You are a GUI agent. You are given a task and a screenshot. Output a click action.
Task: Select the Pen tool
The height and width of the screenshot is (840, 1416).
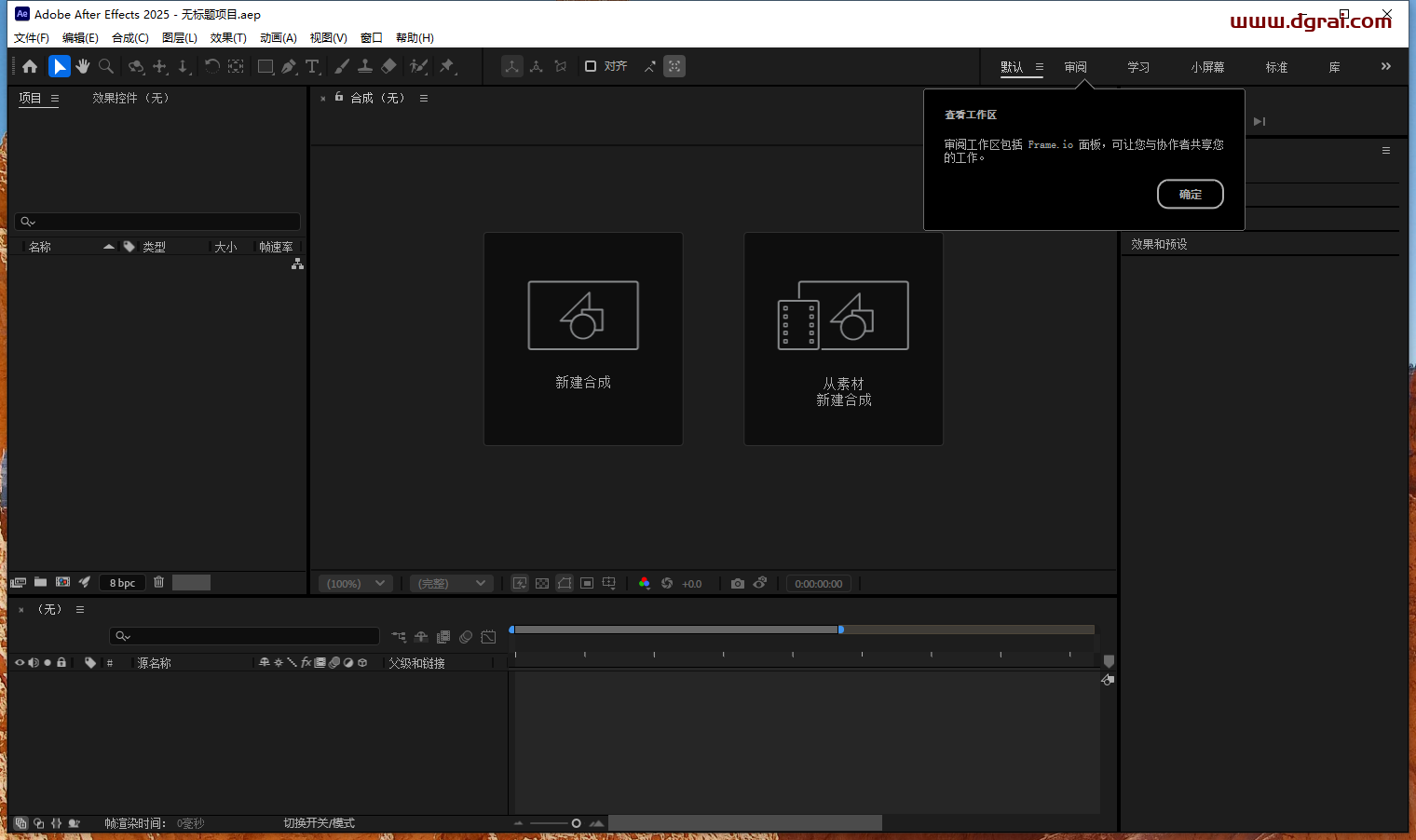tap(290, 66)
